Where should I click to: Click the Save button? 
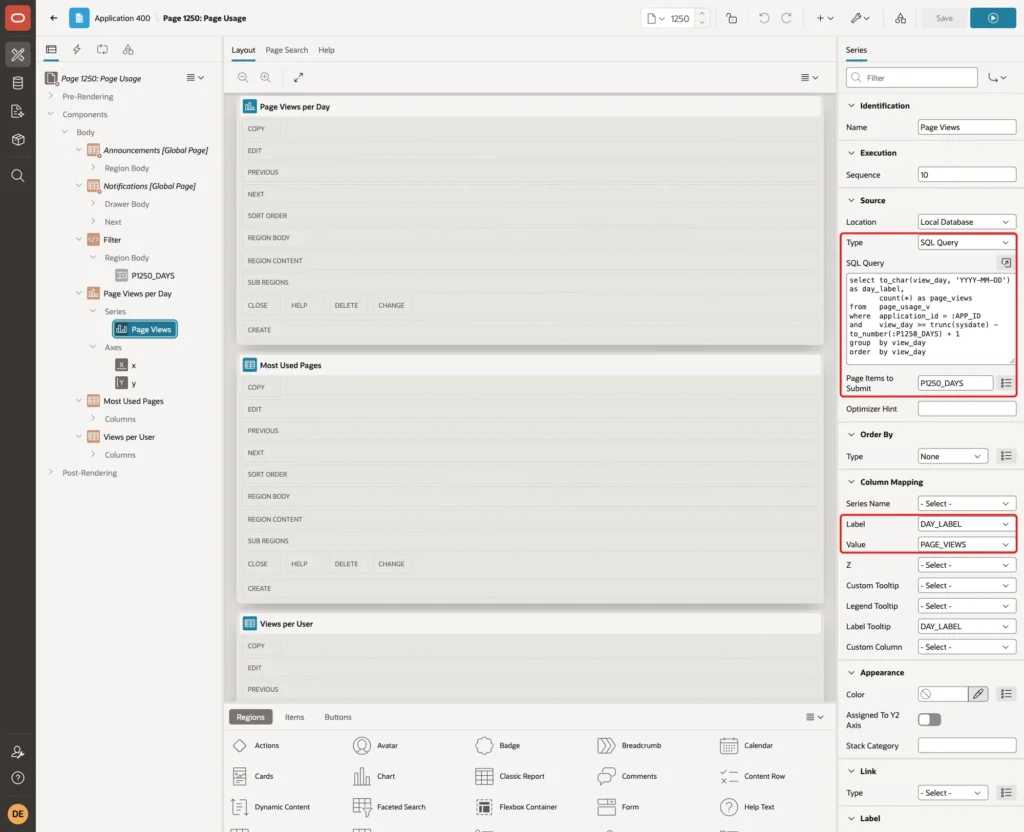(944, 18)
